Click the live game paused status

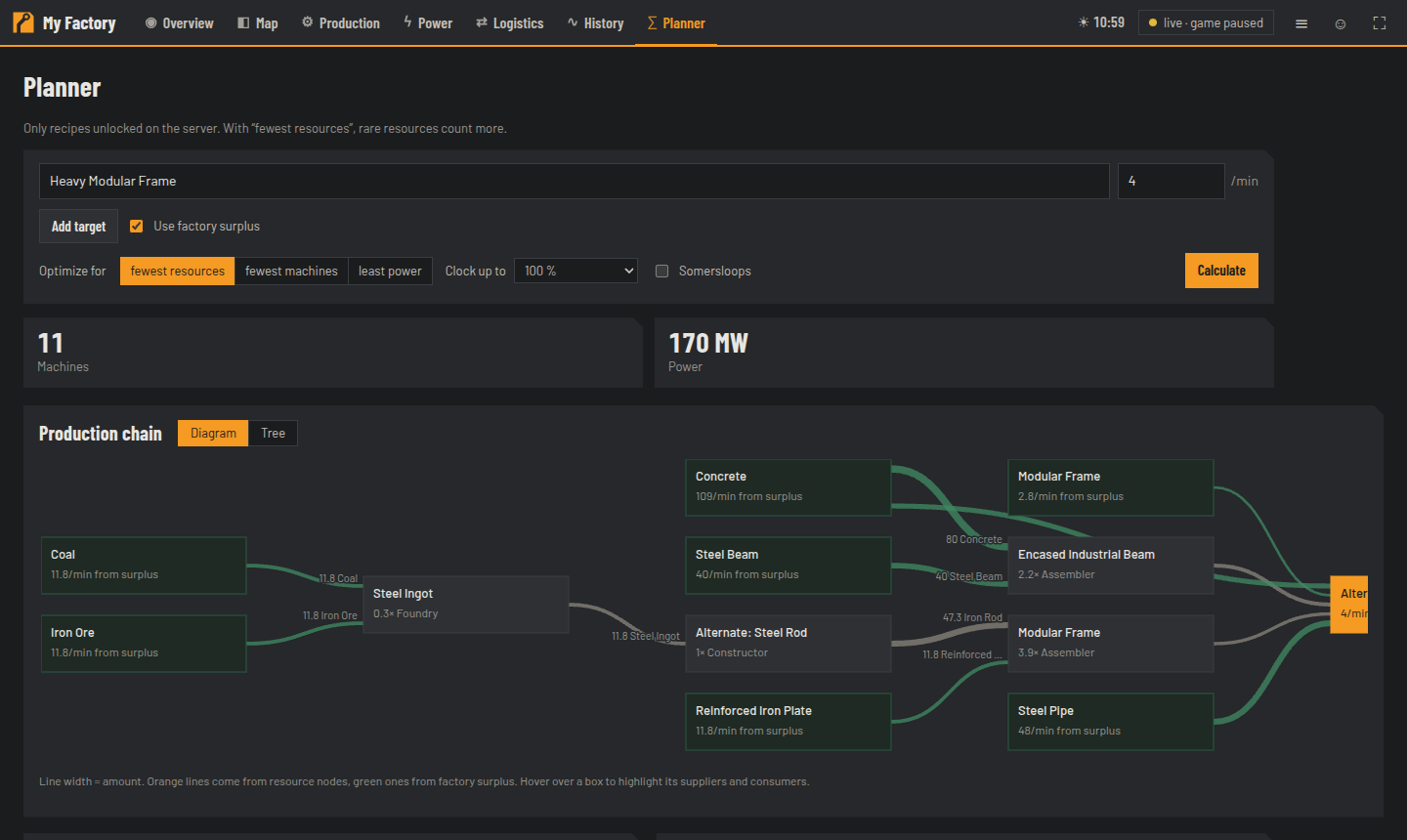click(1206, 22)
